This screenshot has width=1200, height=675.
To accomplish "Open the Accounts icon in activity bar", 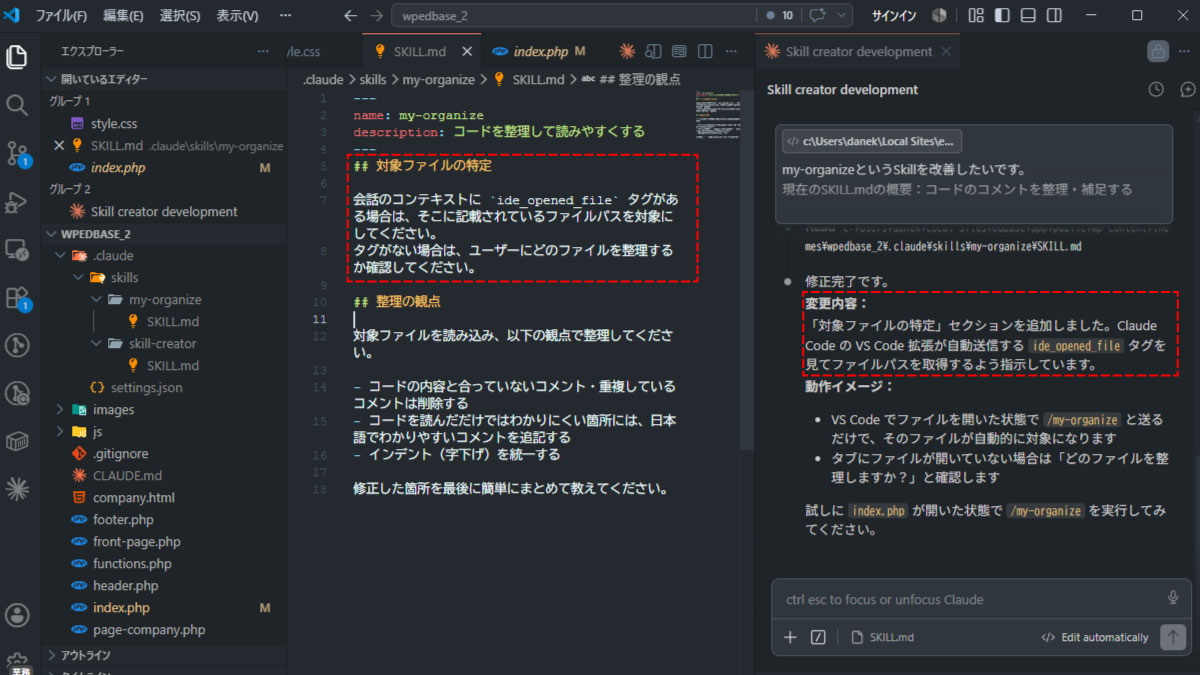I will tap(17, 614).
